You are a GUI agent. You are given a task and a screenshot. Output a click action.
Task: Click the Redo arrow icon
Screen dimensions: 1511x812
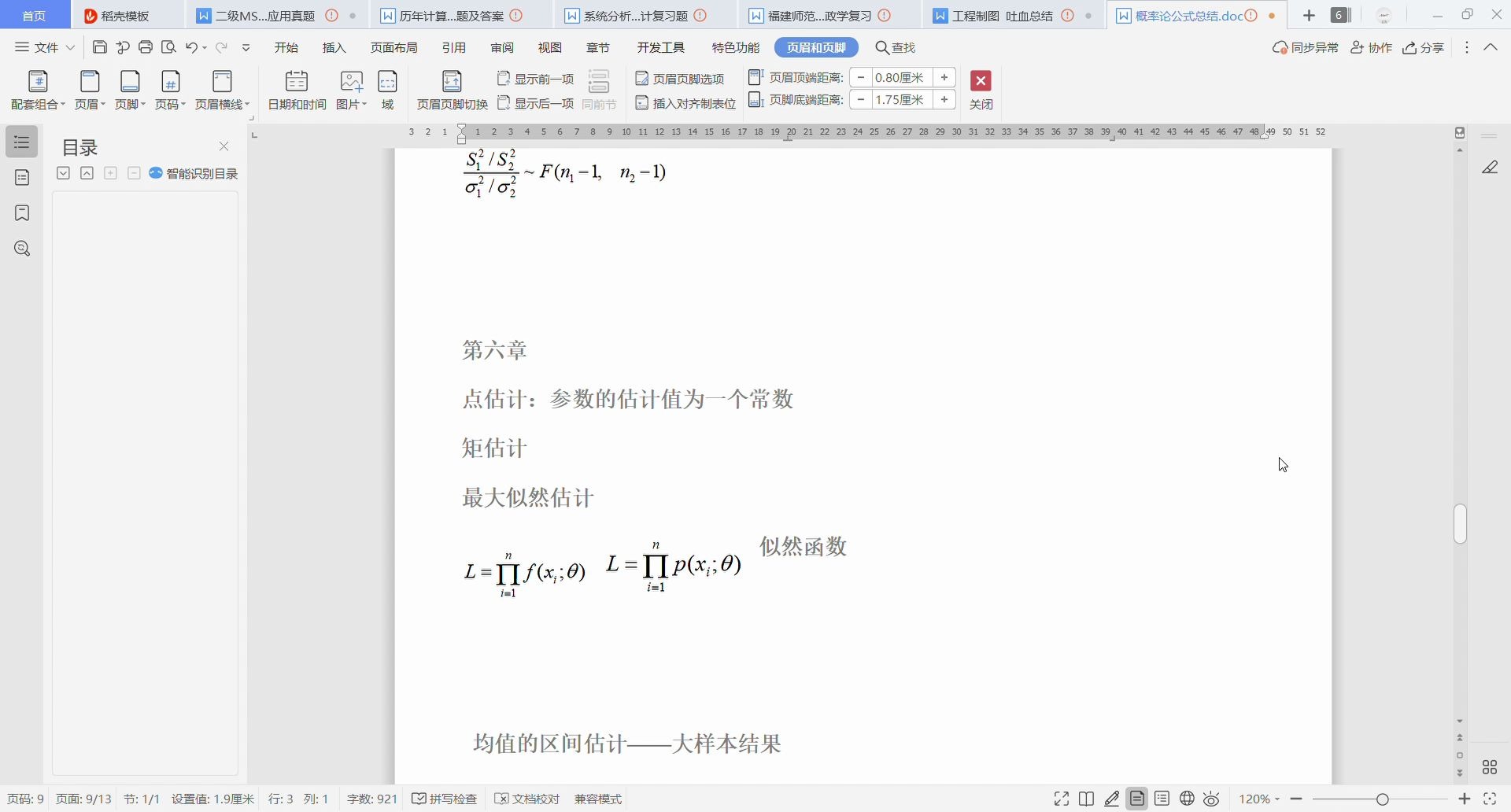coord(222,47)
